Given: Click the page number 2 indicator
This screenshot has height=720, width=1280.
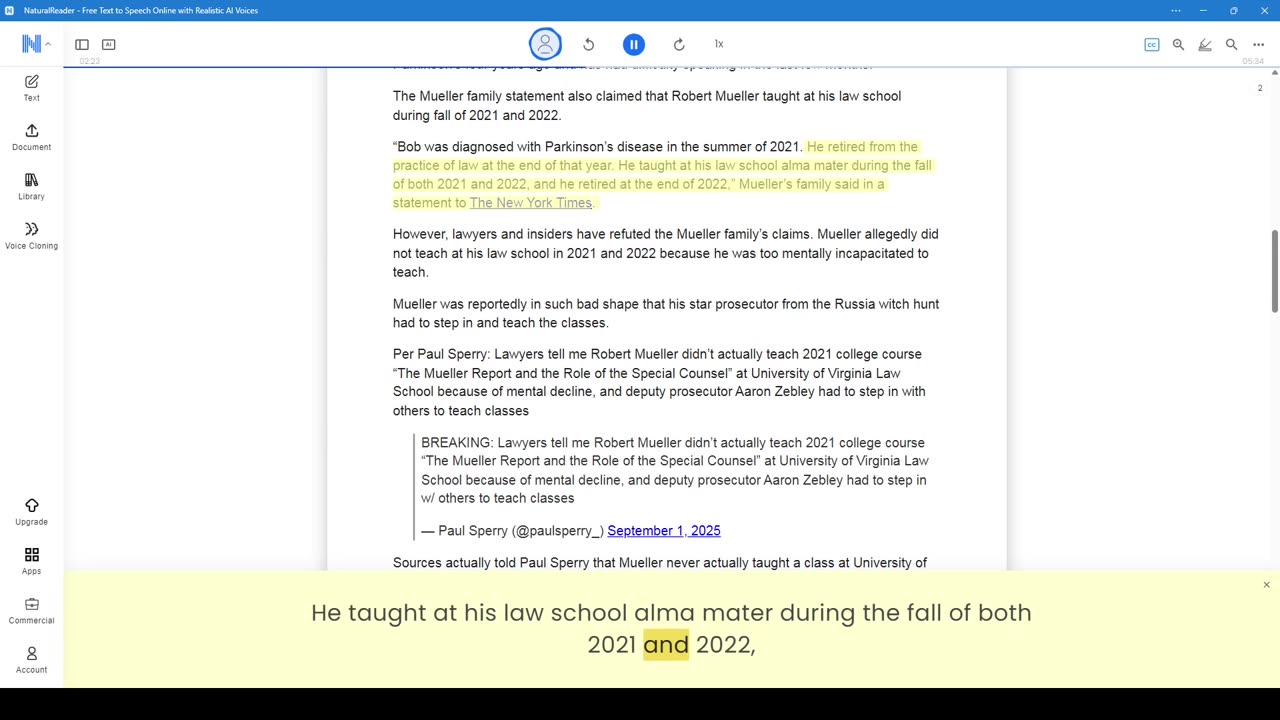Looking at the screenshot, I should pos(1260,88).
